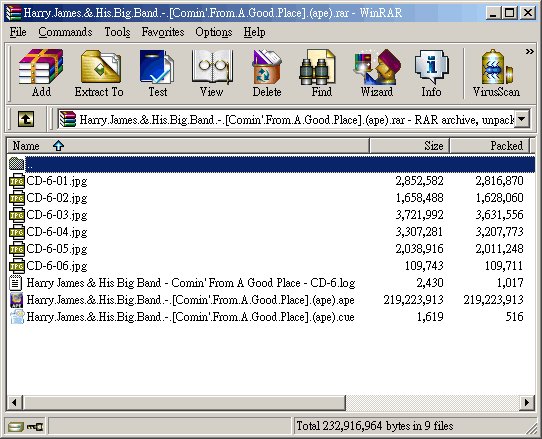The image size is (542, 439).
Task: Click the APE file icon
Action: [17, 300]
